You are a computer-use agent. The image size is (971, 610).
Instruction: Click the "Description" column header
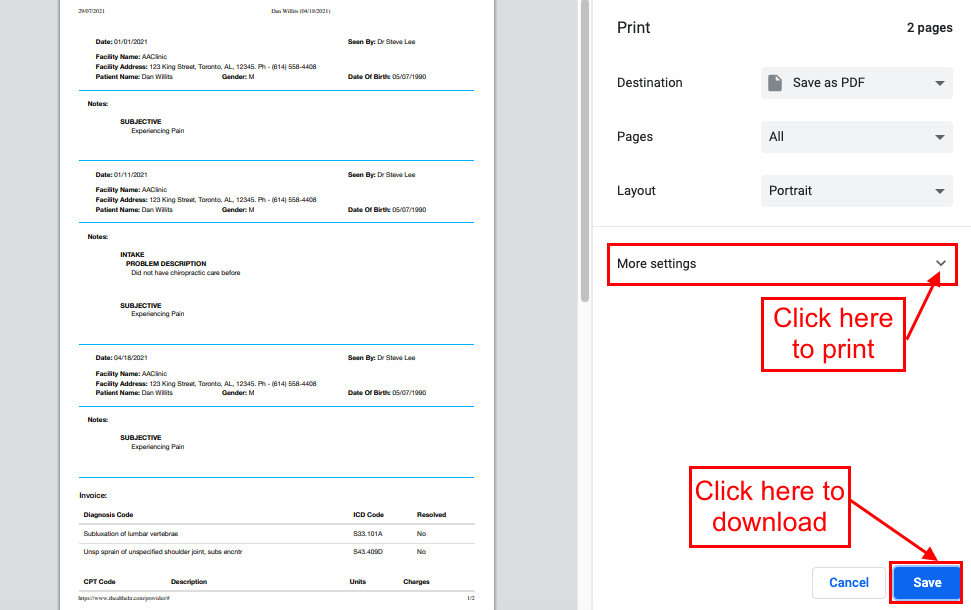click(x=189, y=582)
